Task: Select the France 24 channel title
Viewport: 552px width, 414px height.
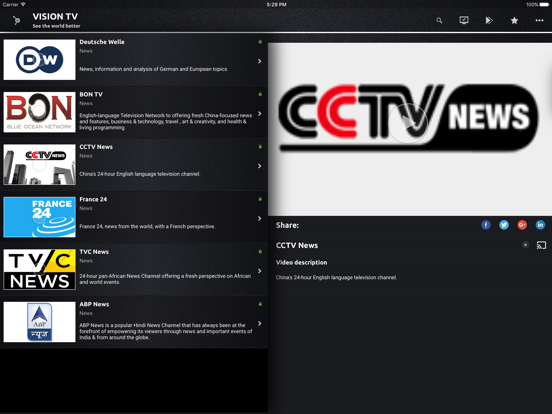Action: [93, 199]
